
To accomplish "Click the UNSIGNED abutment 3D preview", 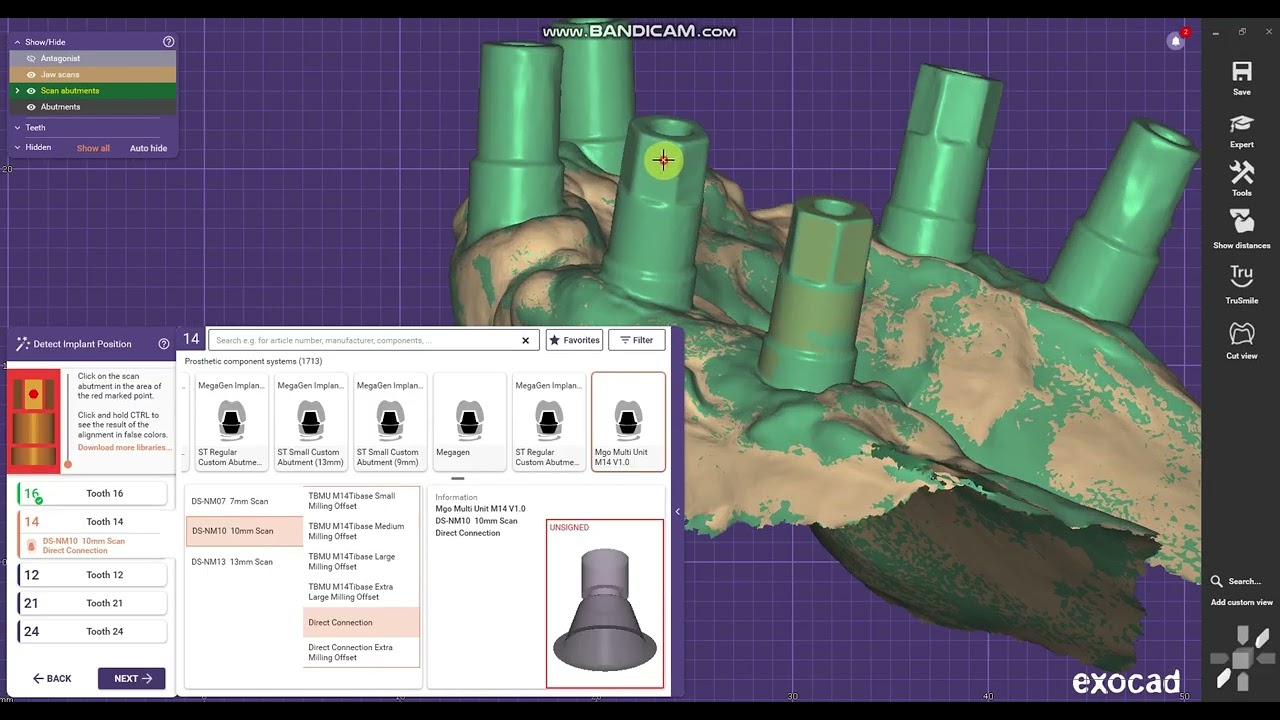I will point(605,604).
